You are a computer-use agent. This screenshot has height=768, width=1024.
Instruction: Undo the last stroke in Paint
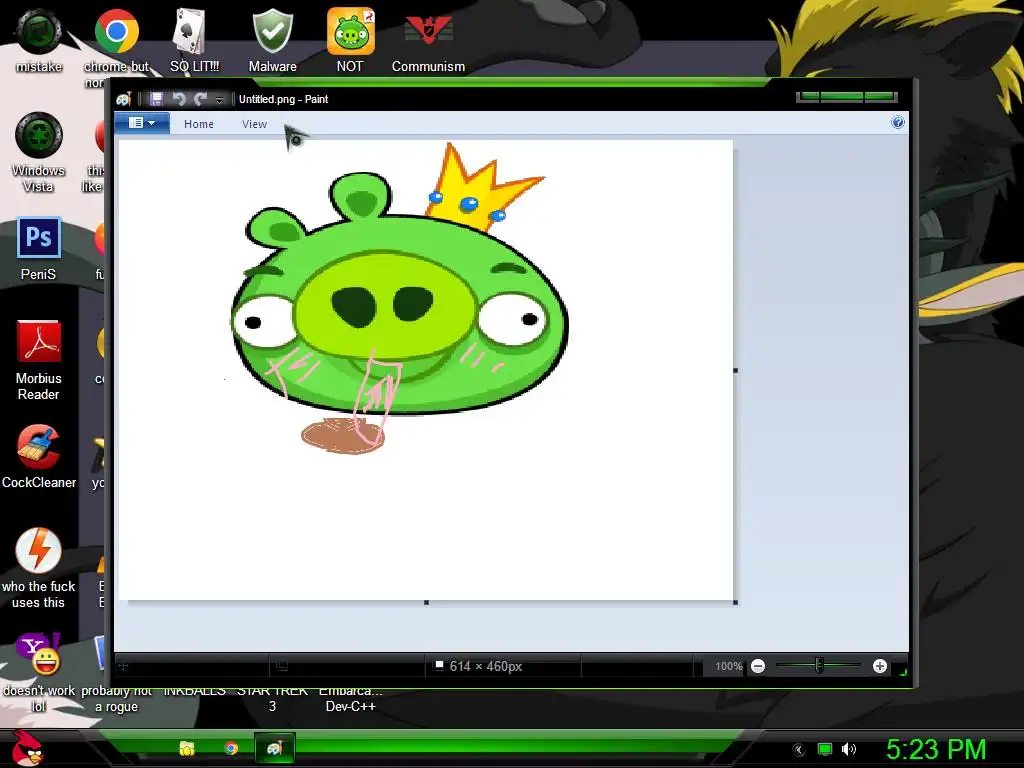pyautogui.click(x=178, y=99)
